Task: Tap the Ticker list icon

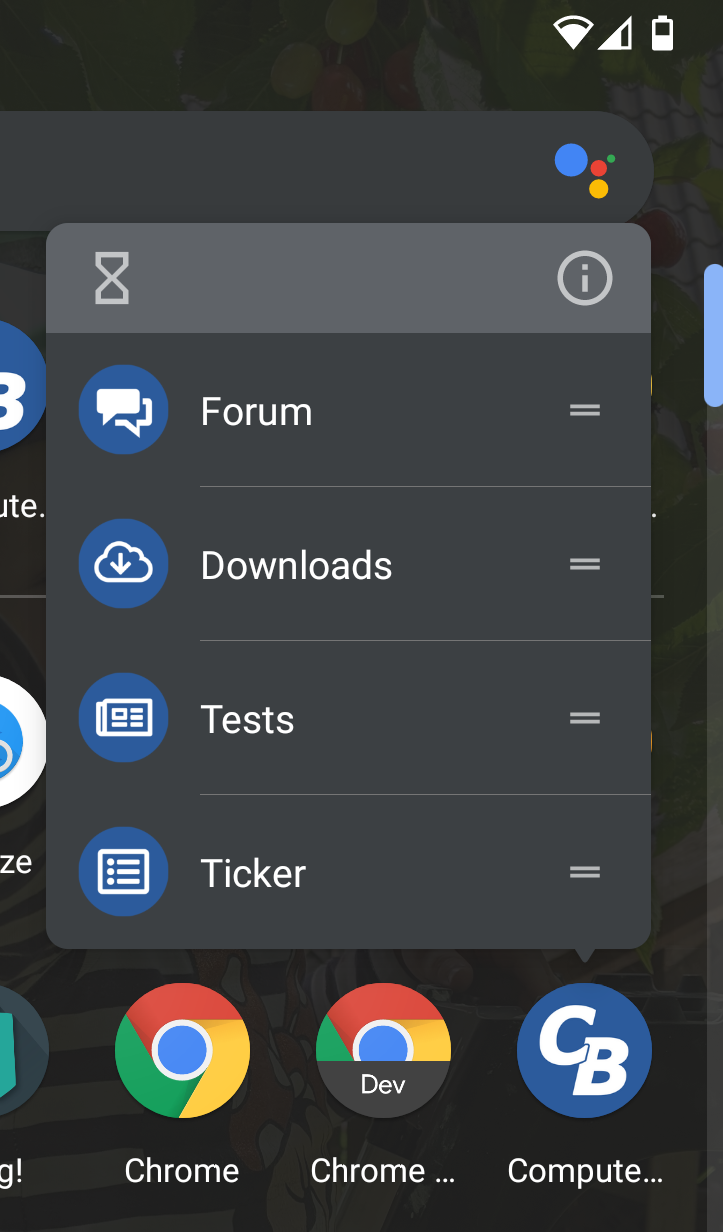Action: click(123, 872)
